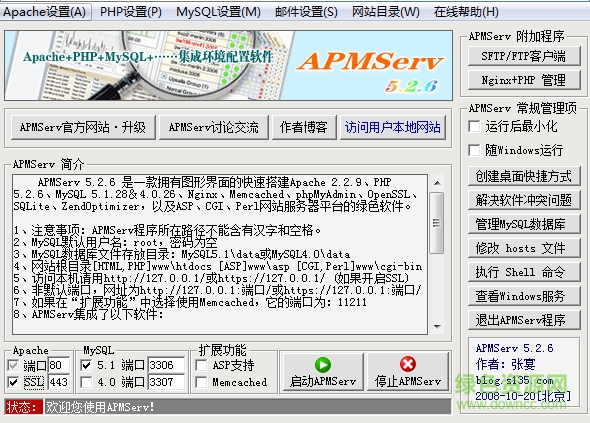Click the MySQL 5.1 port field showing 3306
Image resolution: width=590 pixels, height=423 pixels.
[166, 365]
